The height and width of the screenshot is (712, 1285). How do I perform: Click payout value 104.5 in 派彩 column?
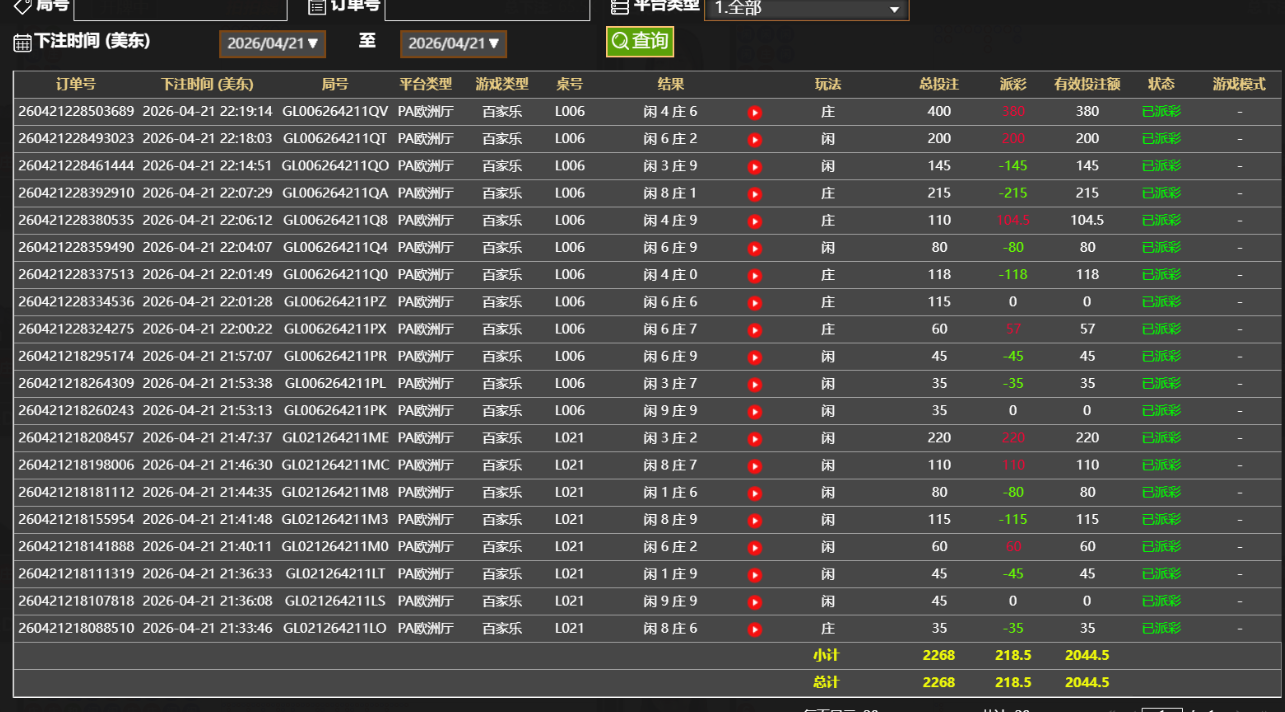coord(1013,220)
